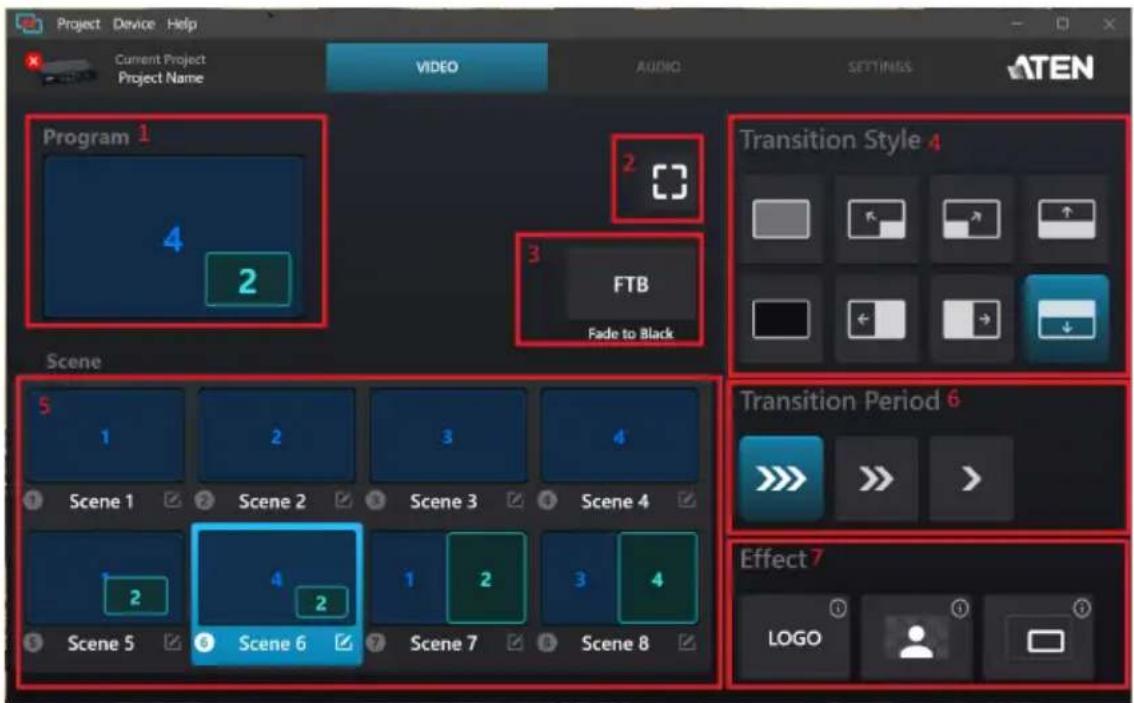Click the full screen preview icon
Screen dimensions: 1134x703
(669, 182)
